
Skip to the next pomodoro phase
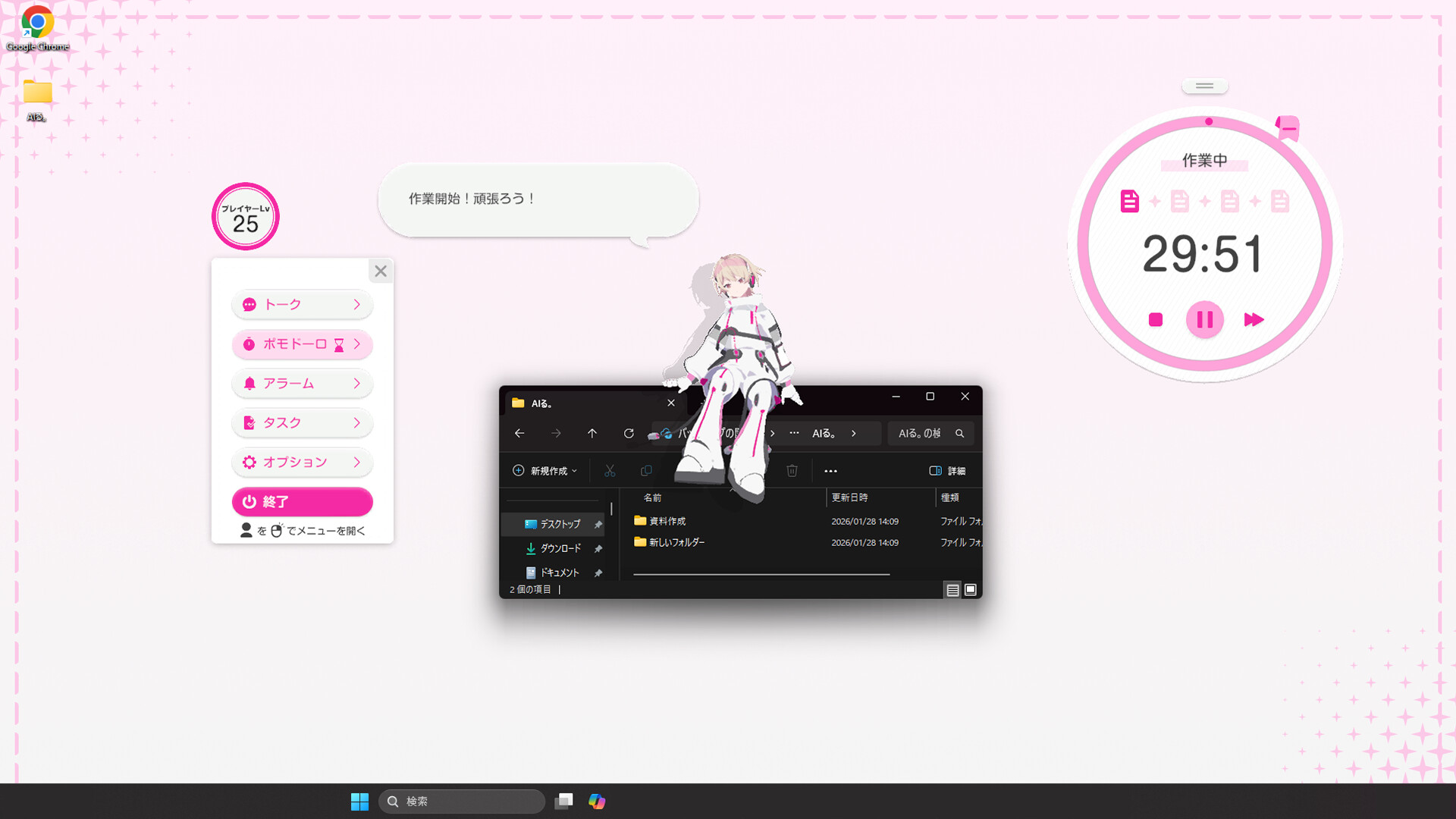(1253, 319)
